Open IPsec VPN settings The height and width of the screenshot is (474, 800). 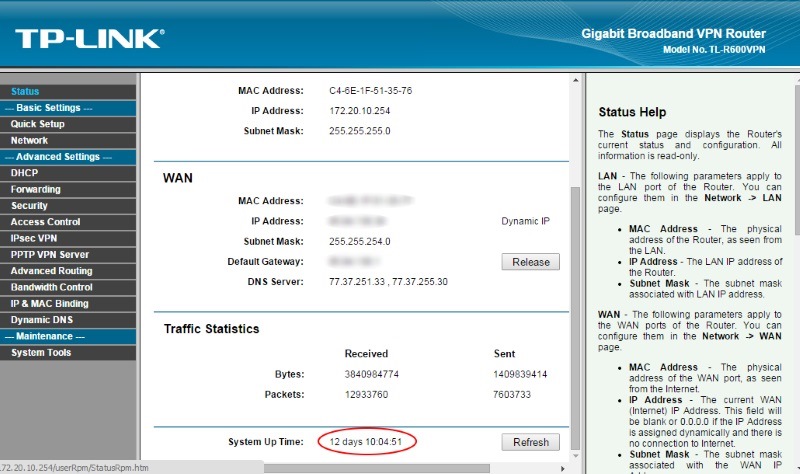point(34,238)
